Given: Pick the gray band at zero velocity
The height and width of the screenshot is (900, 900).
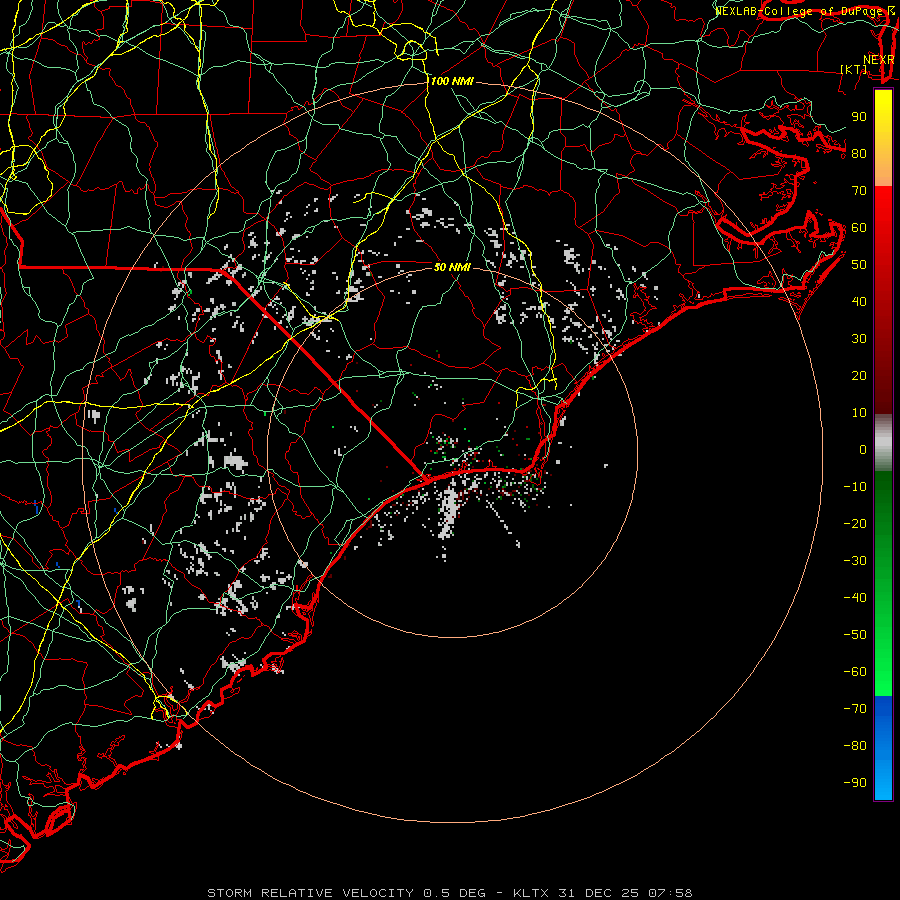Looking at the screenshot, I should [x=883, y=445].
